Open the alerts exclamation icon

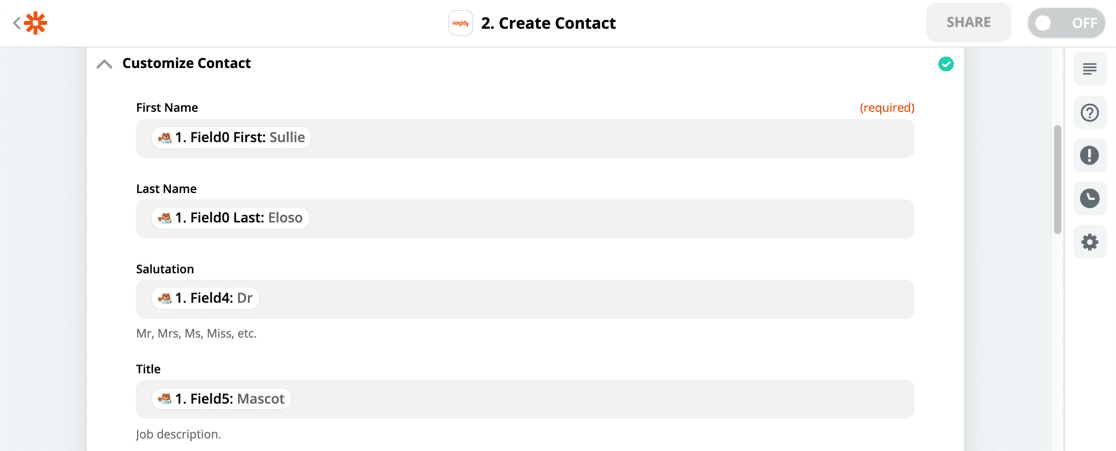(x=1090, y=156)
